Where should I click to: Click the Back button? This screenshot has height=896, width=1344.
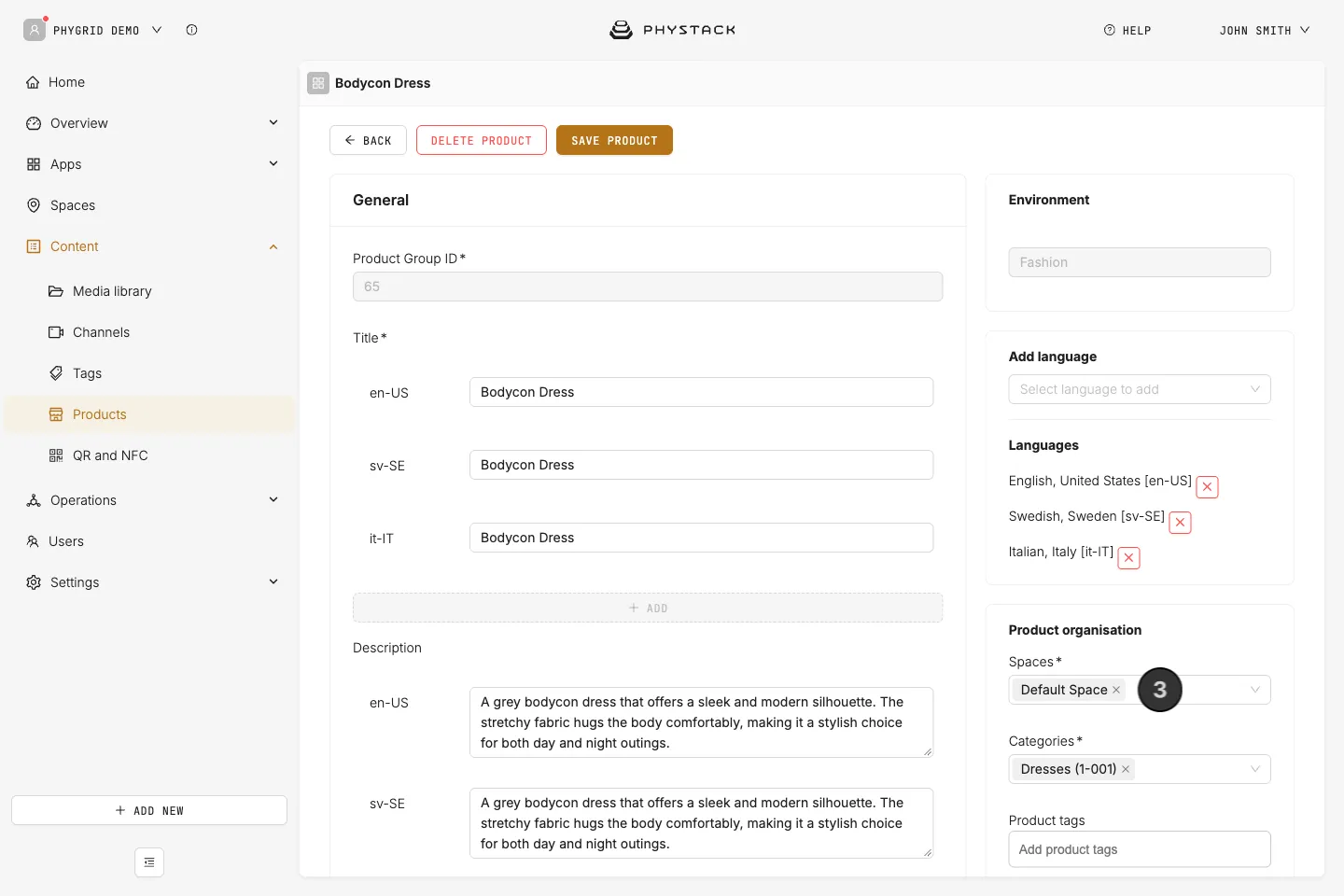click(368, 140)
